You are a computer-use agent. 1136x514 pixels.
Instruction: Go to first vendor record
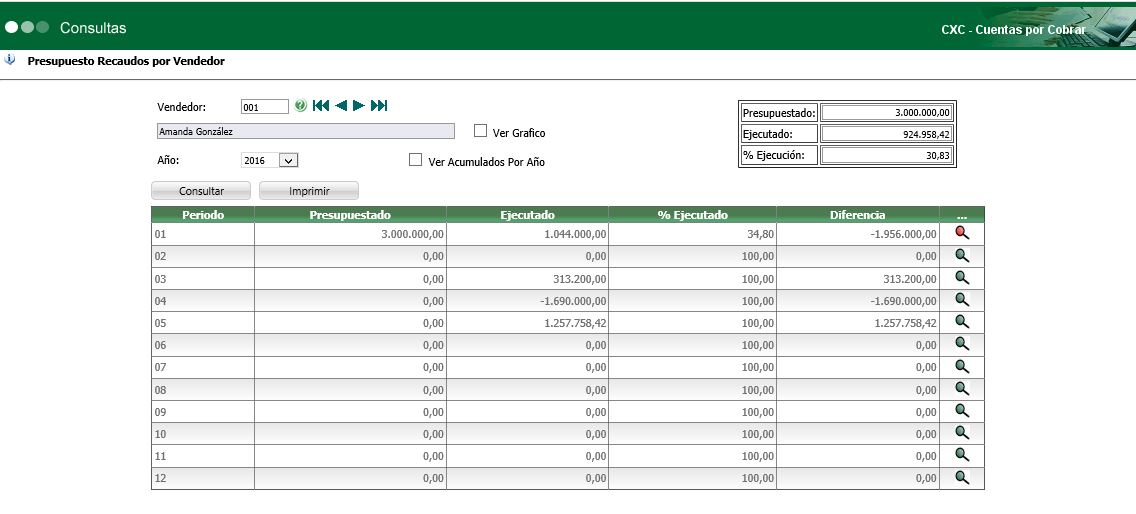click(x=321, y=106)
